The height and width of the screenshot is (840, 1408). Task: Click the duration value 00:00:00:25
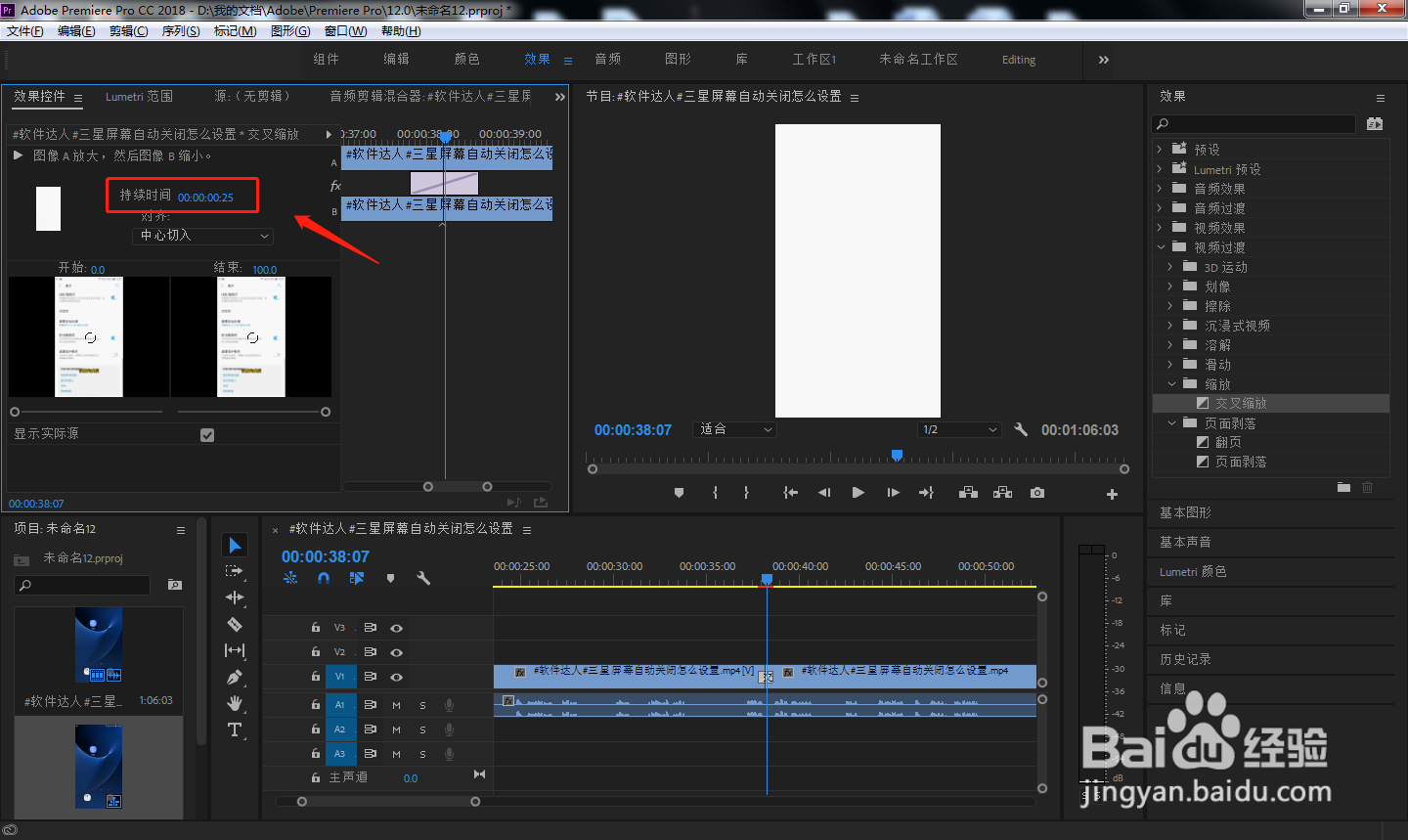[x=205, y=198]
